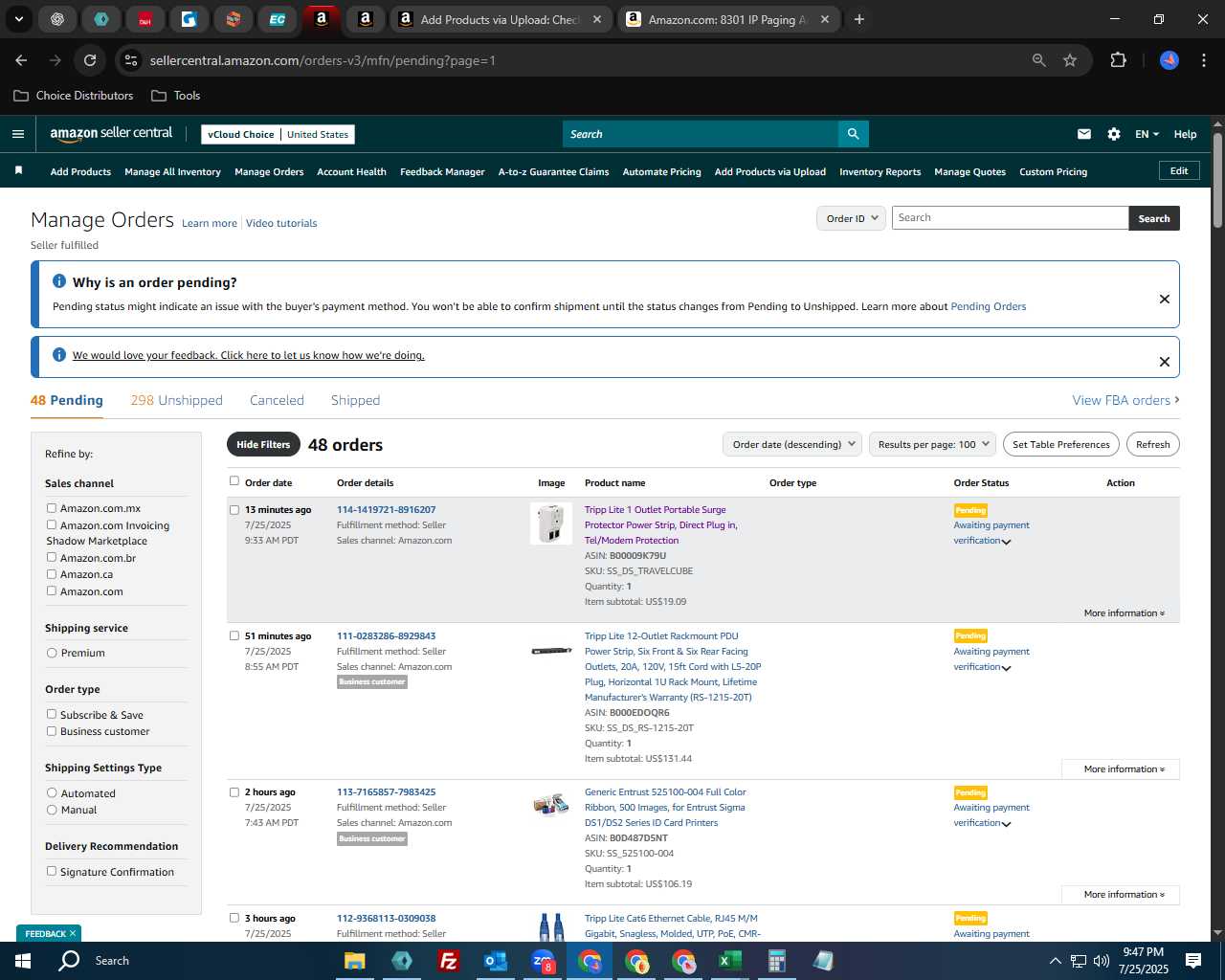Check the Amazon.com Invoicing Shadow Marketplace filter
Image resolution: width=1225 pixels, height=980 pixels.
(52, 524)
